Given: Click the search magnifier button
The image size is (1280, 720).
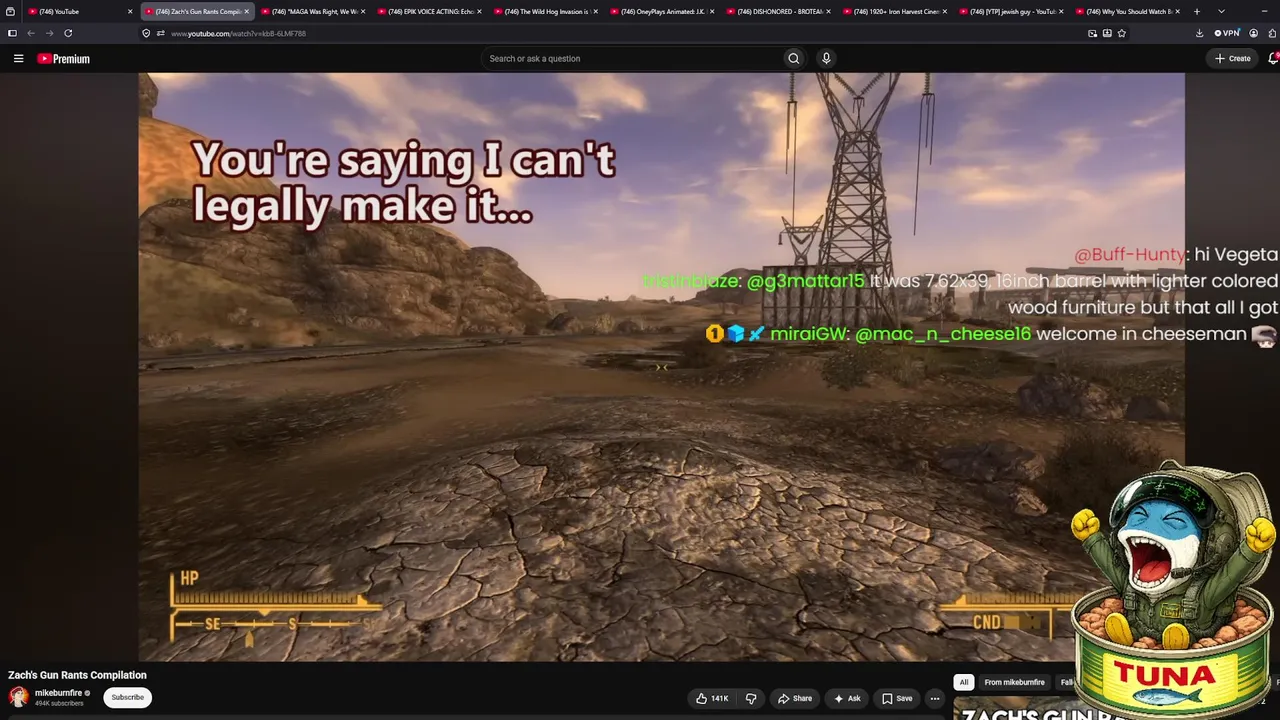Looking at the screenshot, I should coord(794,59).
